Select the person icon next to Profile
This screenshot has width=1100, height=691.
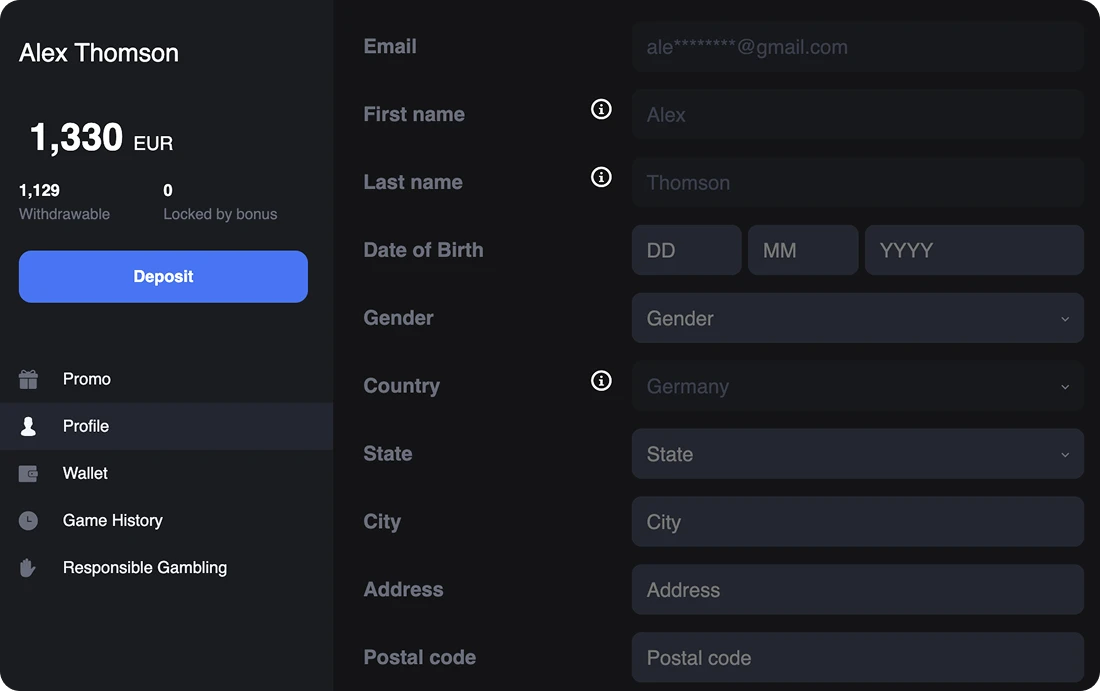coord(28,426)
